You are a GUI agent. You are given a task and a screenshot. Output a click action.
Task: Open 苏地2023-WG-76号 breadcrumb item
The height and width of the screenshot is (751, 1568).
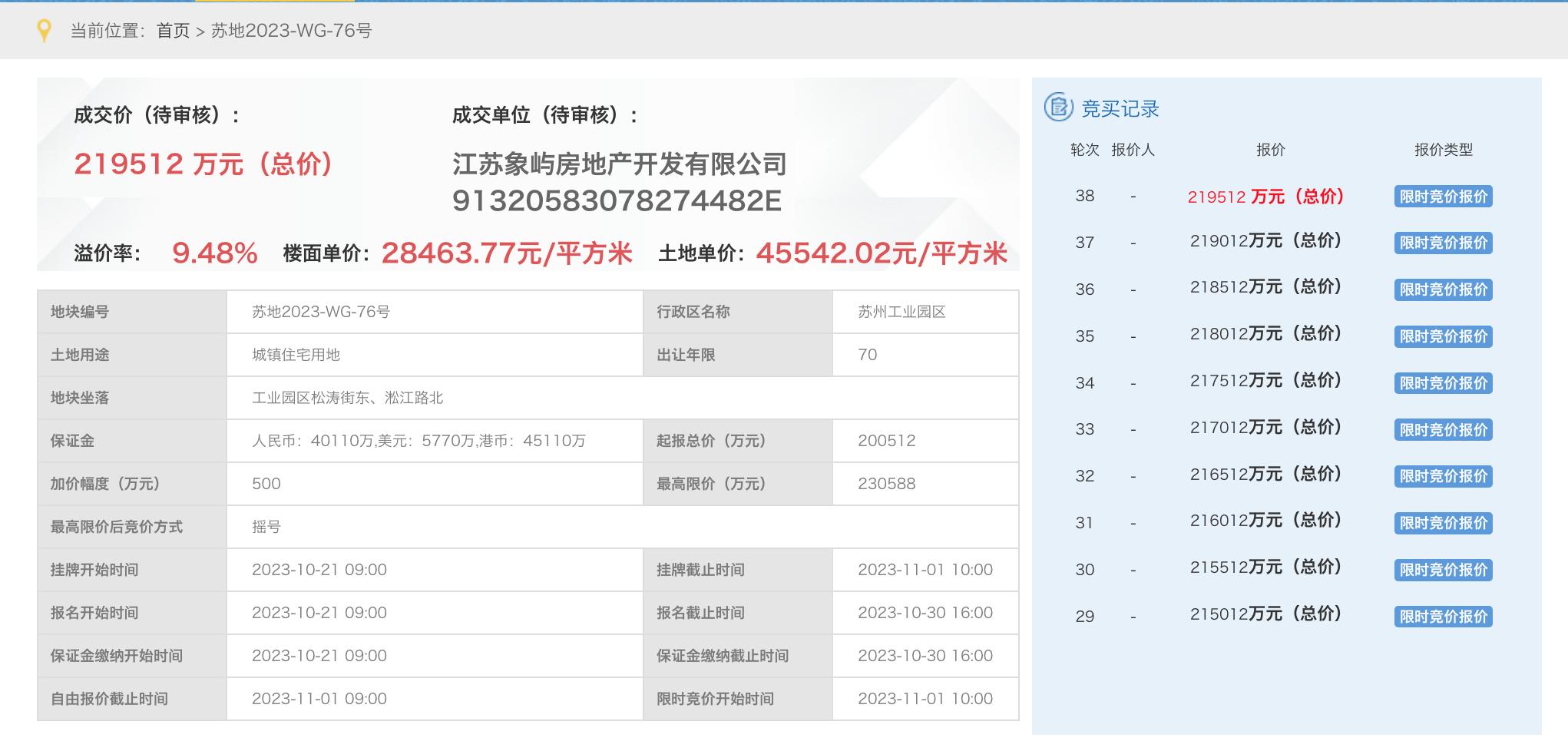(291, 31)
